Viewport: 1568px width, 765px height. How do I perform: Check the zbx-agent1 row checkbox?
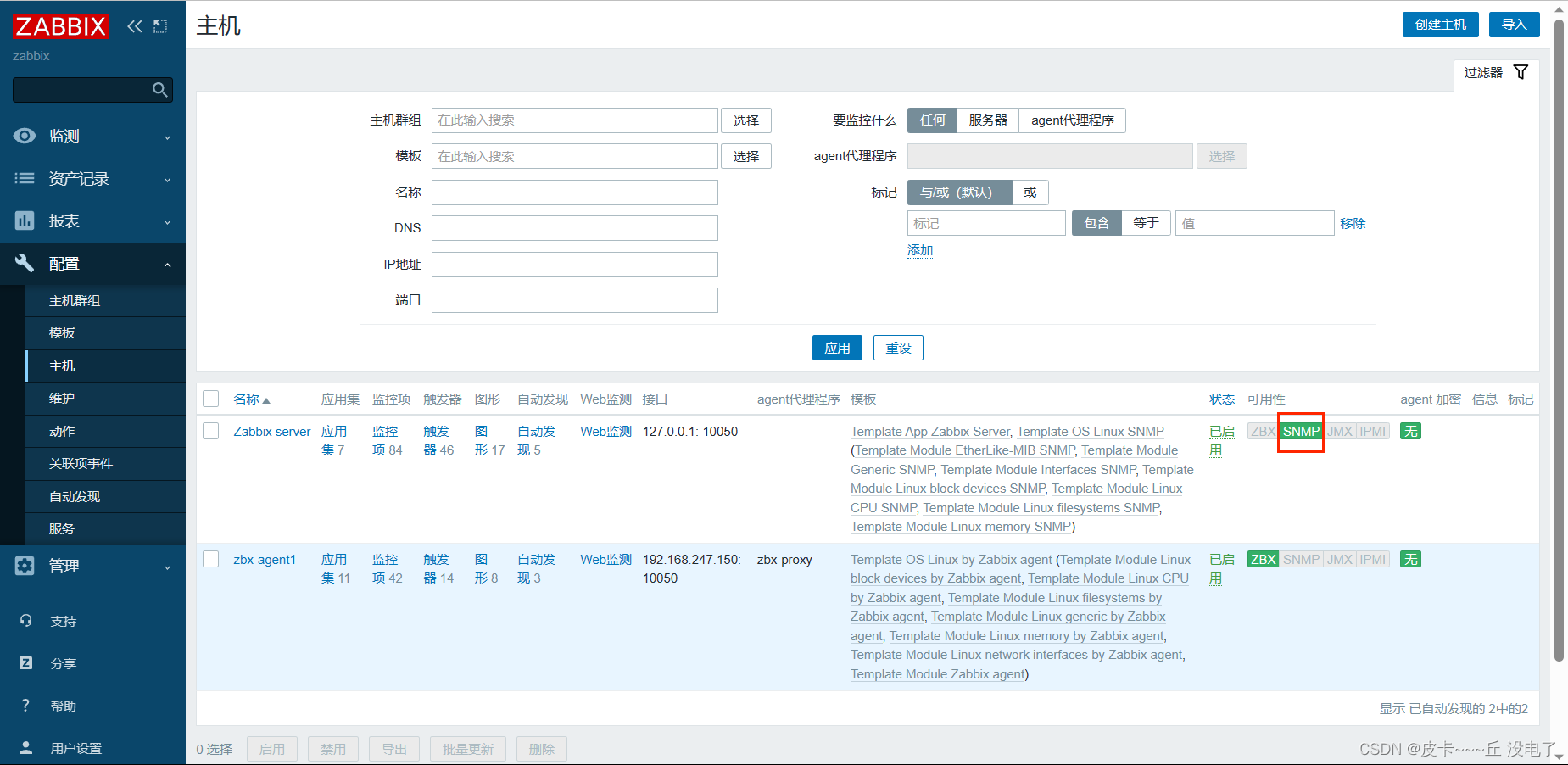(x=211, y=559)
